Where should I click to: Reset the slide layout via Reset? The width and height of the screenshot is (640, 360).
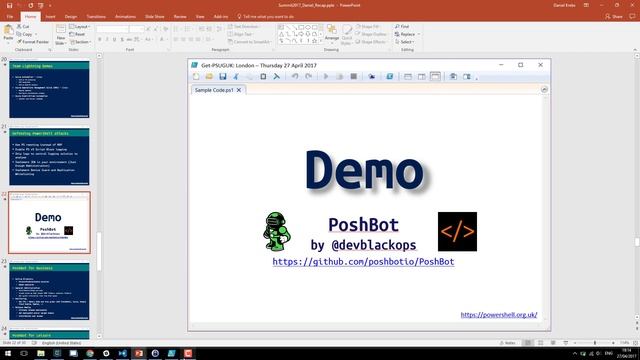[x=78, y=34]
